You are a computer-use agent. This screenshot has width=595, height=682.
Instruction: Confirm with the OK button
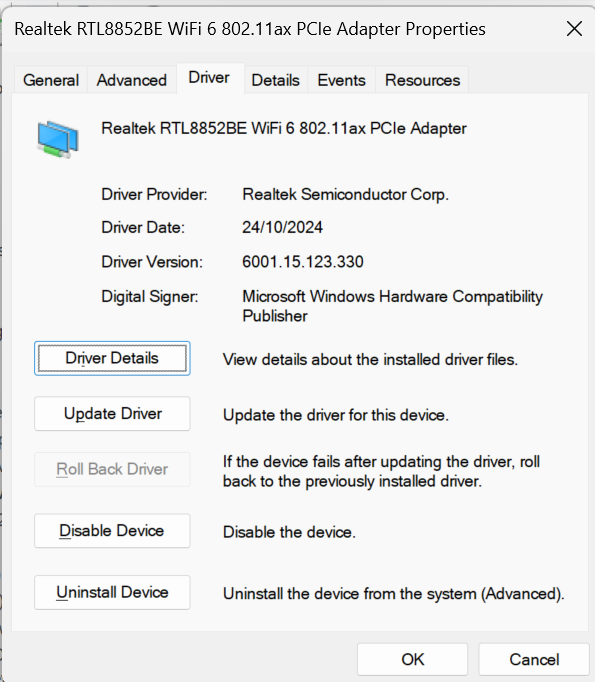(x=412, y=659)
